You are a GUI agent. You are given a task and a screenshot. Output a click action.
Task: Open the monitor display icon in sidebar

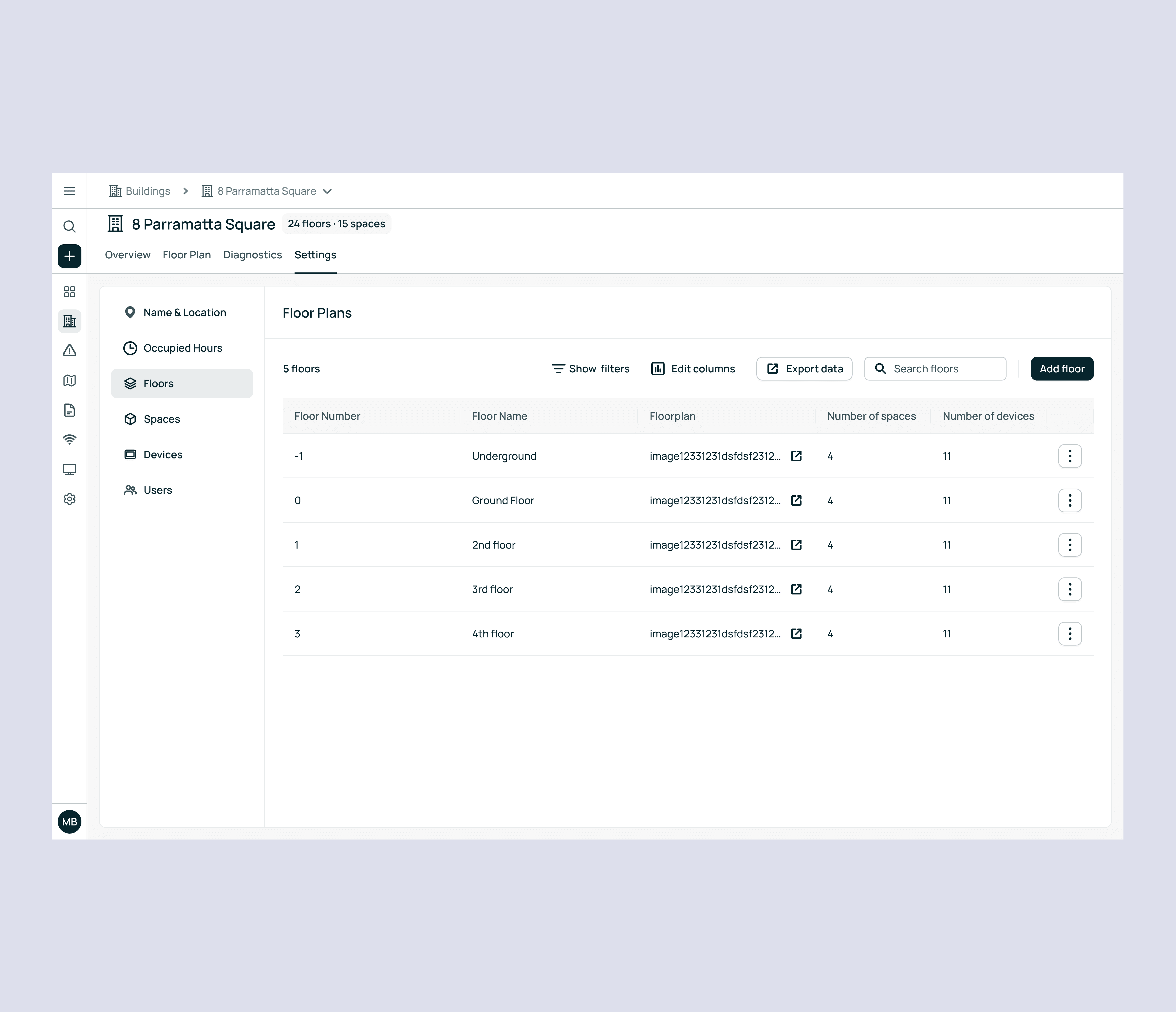point(69,469)
